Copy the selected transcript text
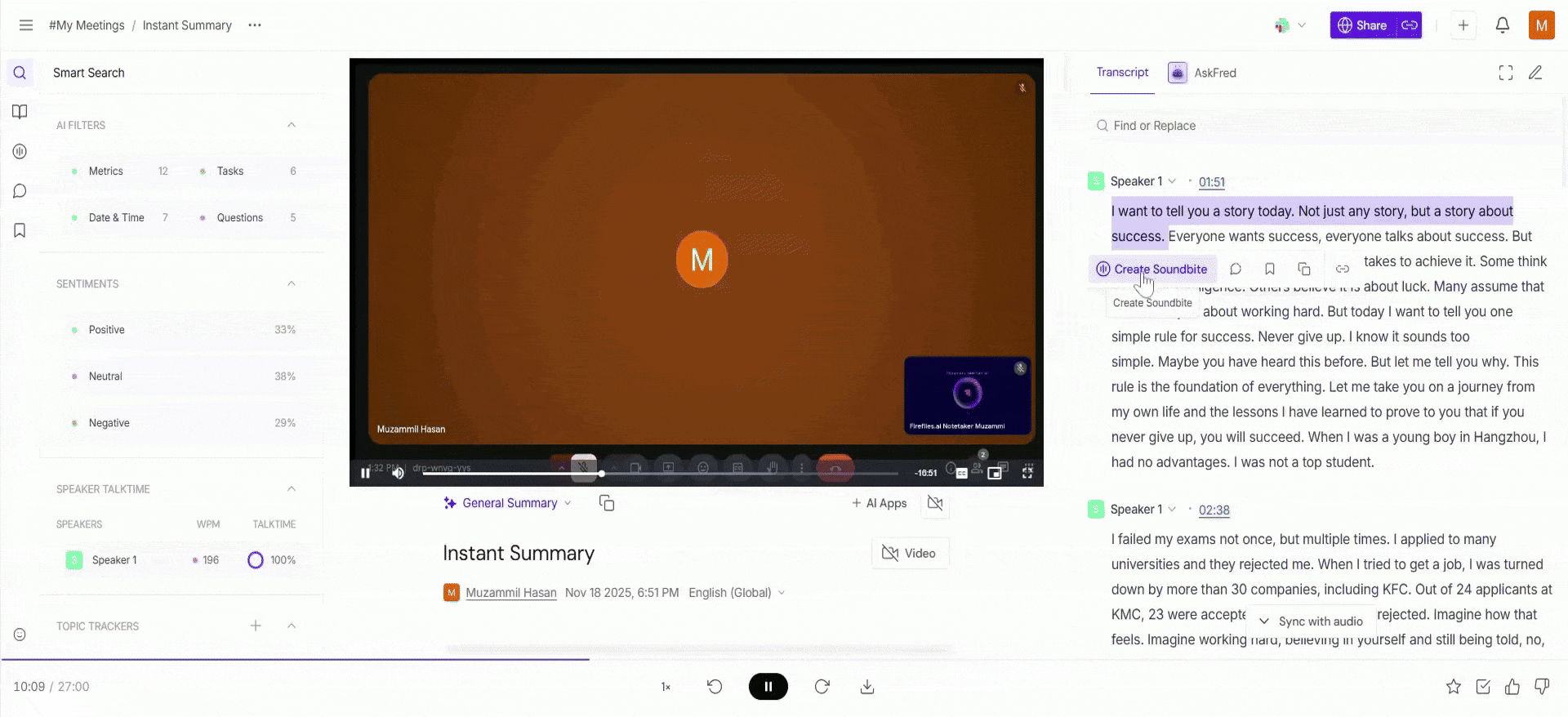1568x717 pixels. [x=1304, y=269]
